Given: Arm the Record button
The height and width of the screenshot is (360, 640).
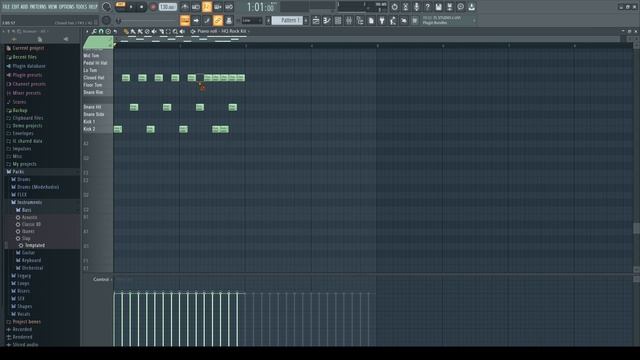Looking at the screenshot, I should click(153, 7).
